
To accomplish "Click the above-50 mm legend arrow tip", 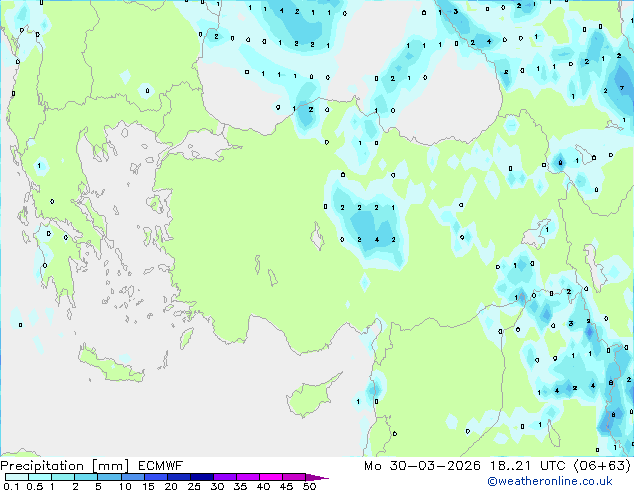I will (317, 477).
